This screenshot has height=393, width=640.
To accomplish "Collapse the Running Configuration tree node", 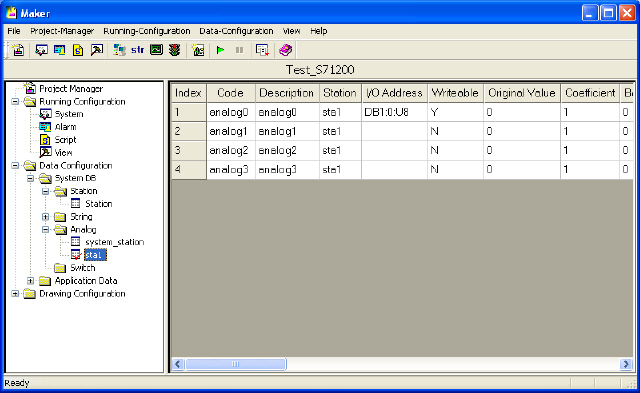I will 15,102.
